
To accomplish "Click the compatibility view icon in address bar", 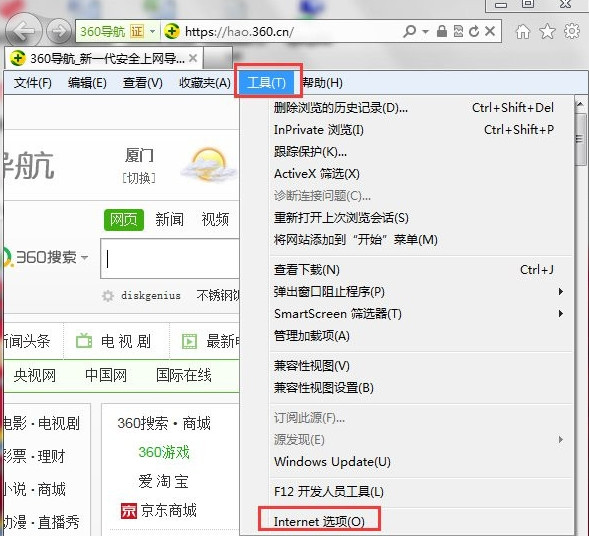I will click(x=458, y=31).
